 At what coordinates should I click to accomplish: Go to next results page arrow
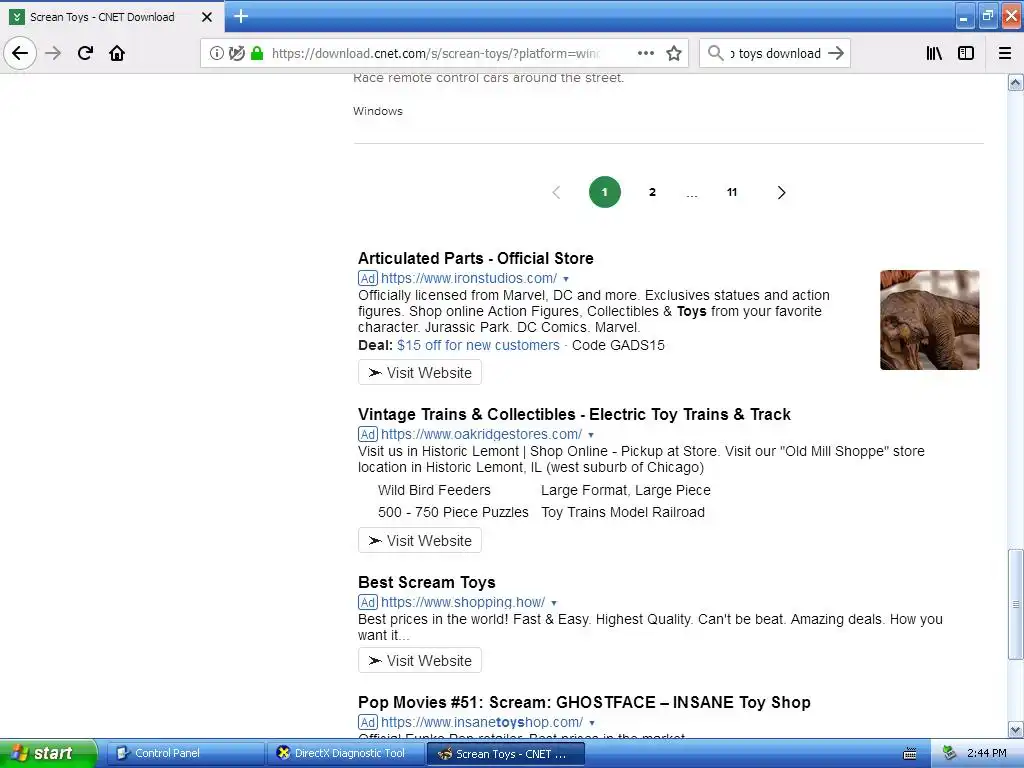781,193
